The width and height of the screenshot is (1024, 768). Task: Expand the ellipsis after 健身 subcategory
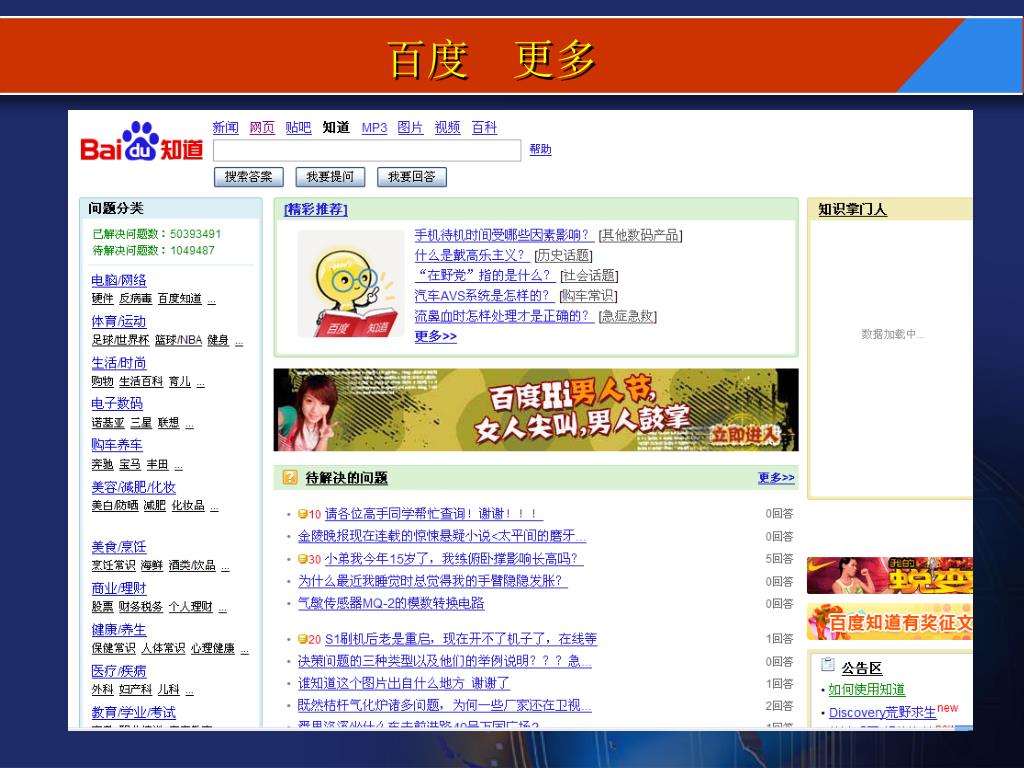pos(239,341)
